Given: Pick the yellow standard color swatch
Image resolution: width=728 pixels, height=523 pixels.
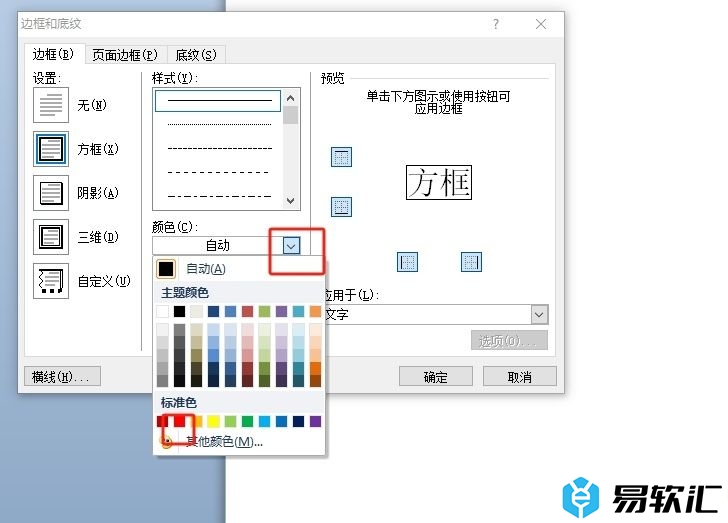Looking at the screenshot, I should tap(214, 421).
